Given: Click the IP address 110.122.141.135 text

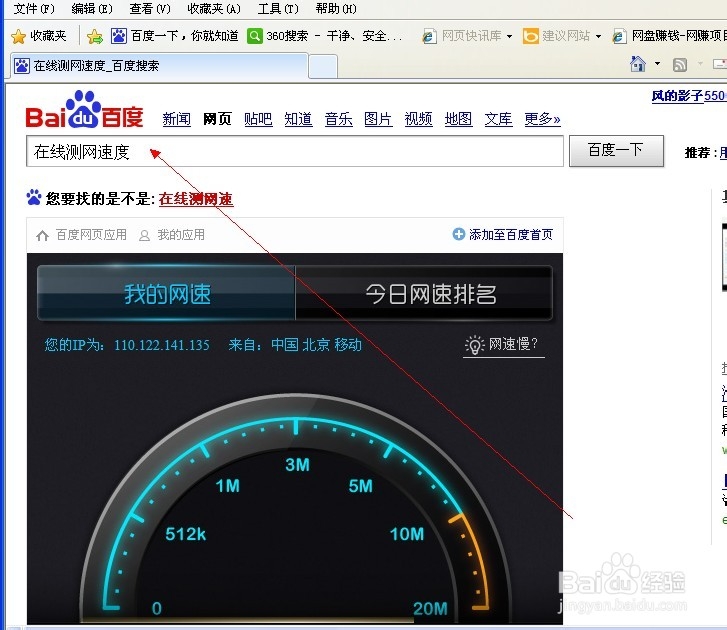Looking at the screenshot, I should pyautogui.click(x=162, y=345).
